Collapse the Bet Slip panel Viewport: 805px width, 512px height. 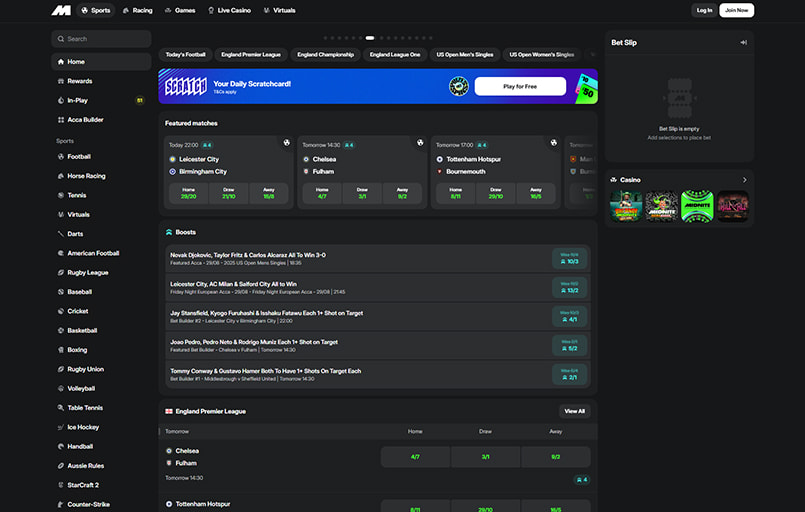(x=743, y=42)
